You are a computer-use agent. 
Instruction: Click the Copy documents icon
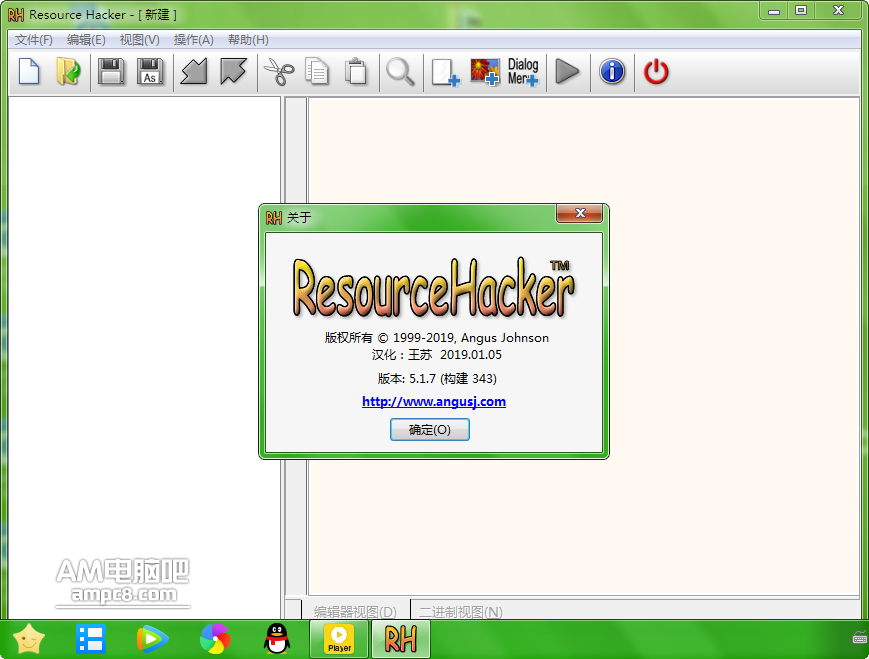click(317, 71)
